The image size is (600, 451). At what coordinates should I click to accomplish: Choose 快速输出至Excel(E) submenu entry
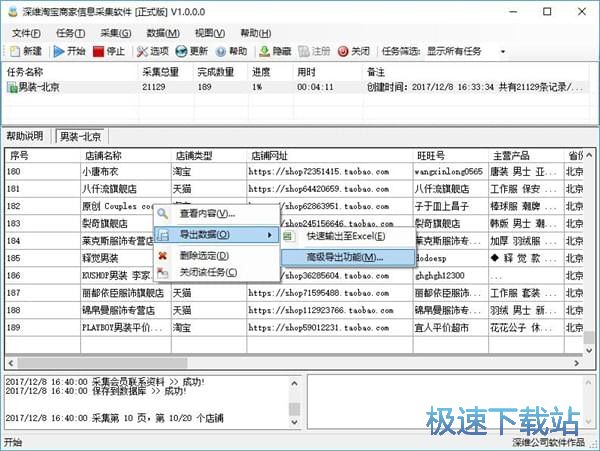click(348, 236)
